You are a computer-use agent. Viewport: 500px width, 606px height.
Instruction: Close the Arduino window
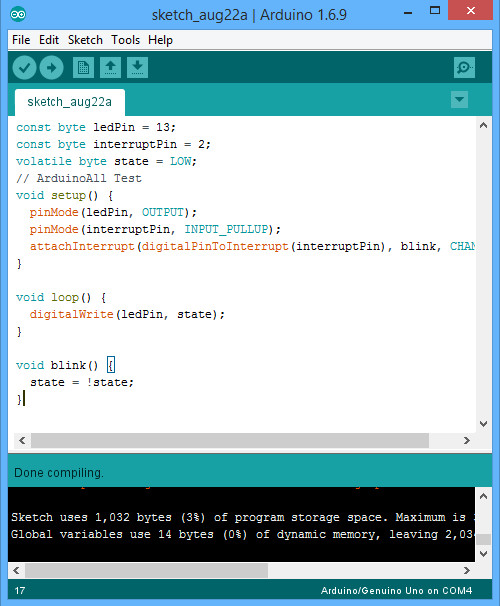pyautogui.click(x=470, y=10)
